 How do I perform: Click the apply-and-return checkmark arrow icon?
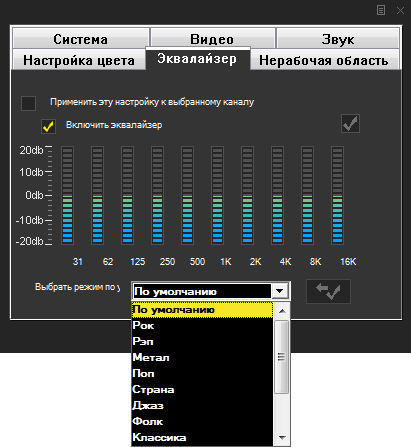point(328,291)
